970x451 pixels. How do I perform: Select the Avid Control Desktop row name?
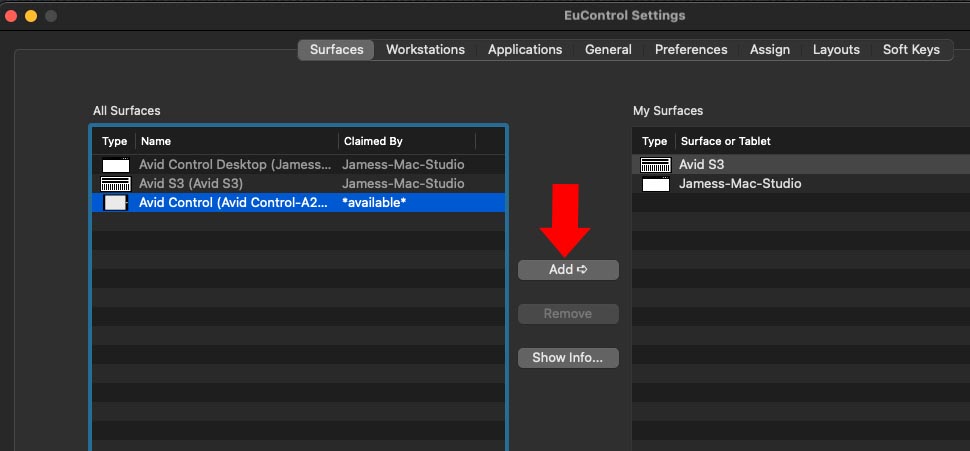[x=235, y=165]
